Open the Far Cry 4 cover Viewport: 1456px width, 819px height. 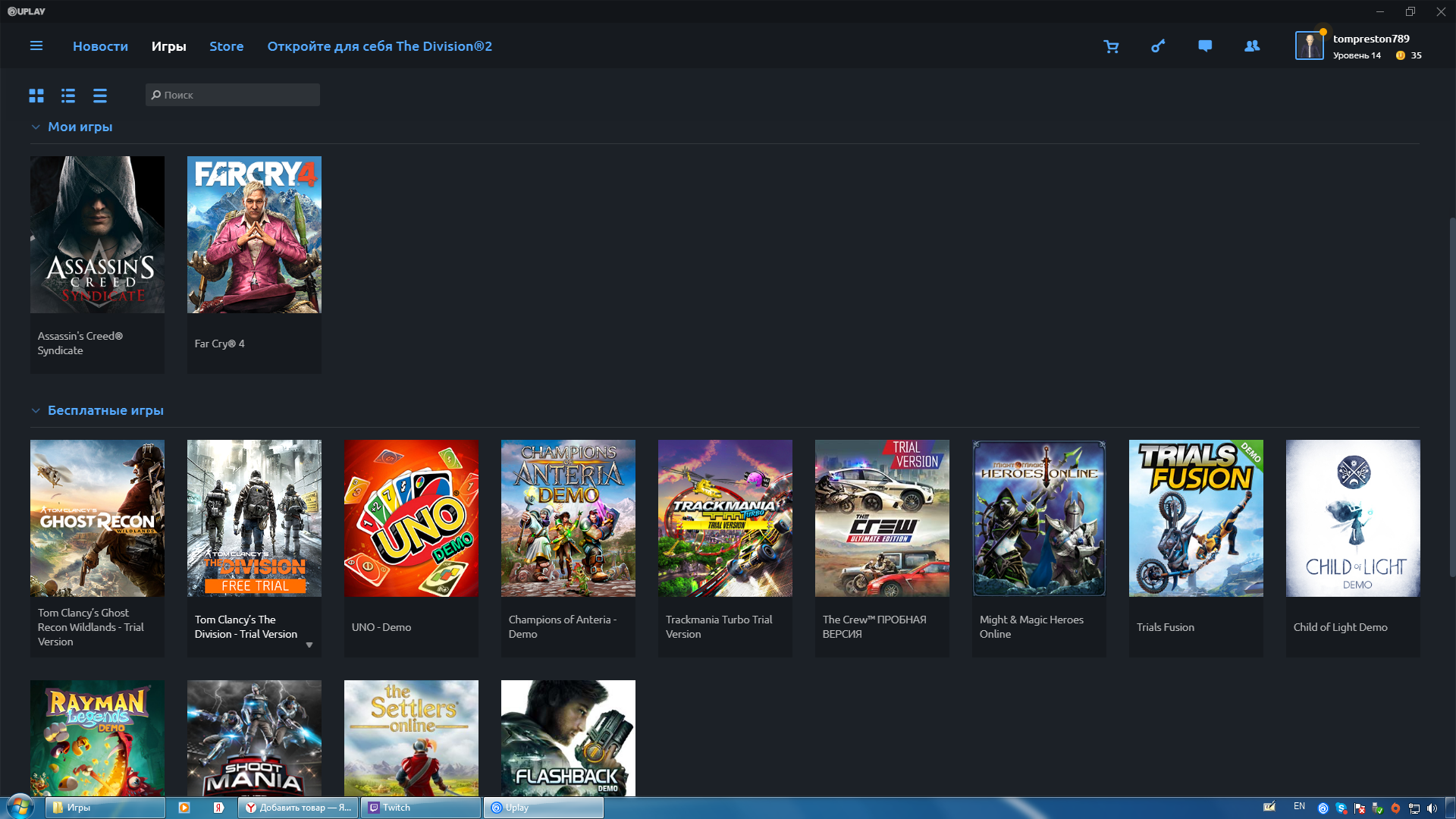(254, 234)
